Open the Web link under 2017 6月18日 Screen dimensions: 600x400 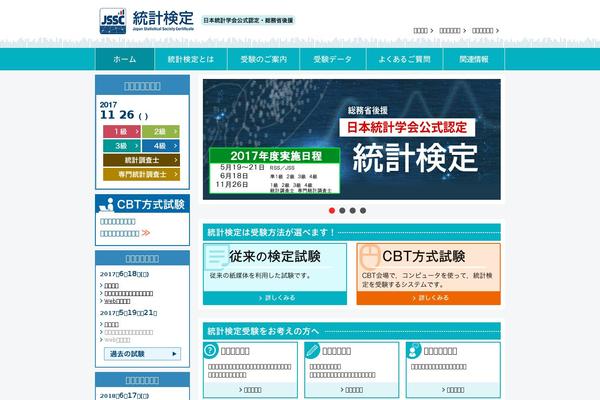[117, 301]
